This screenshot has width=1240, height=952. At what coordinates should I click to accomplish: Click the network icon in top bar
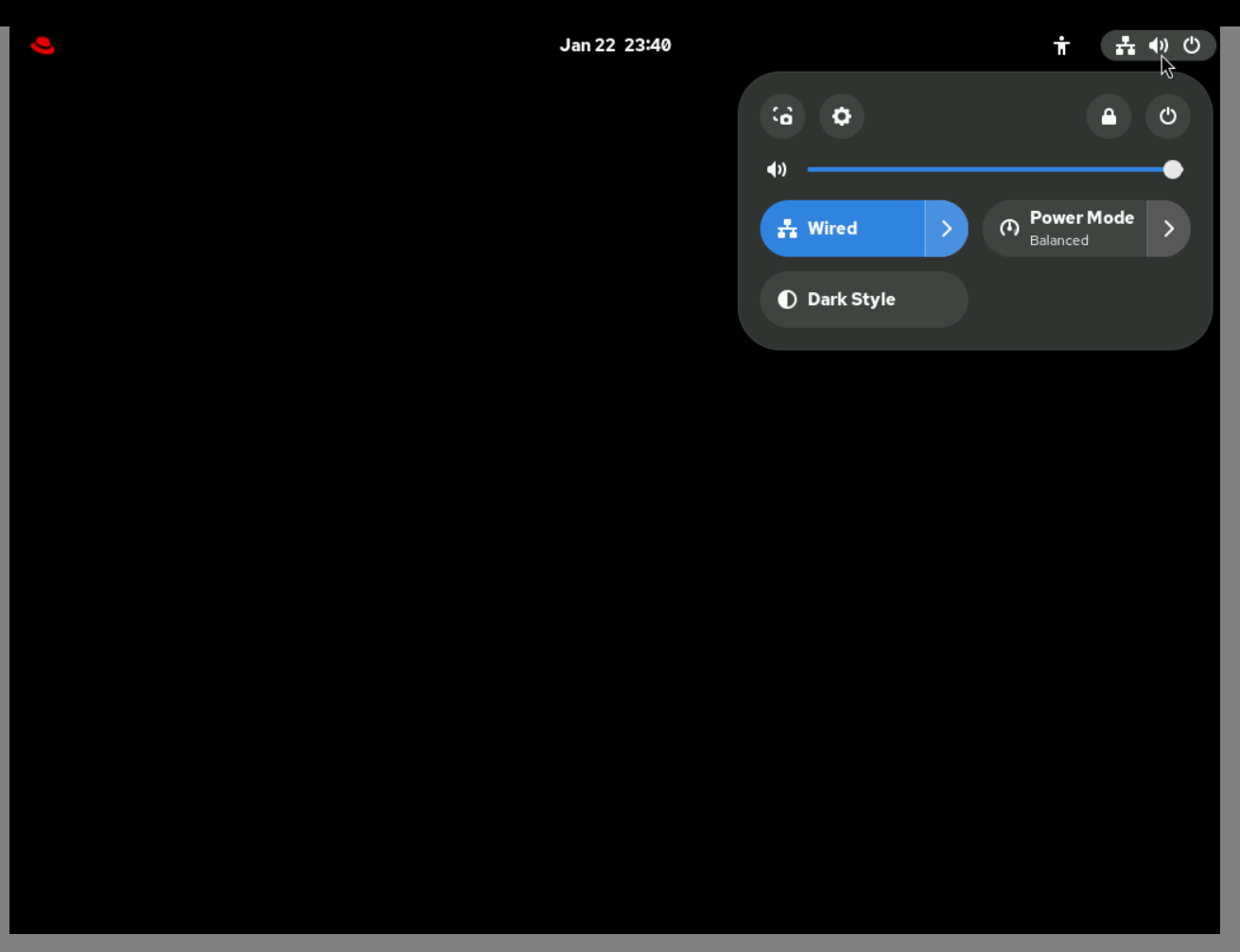pyautogui.click(x=1125, y=45)
